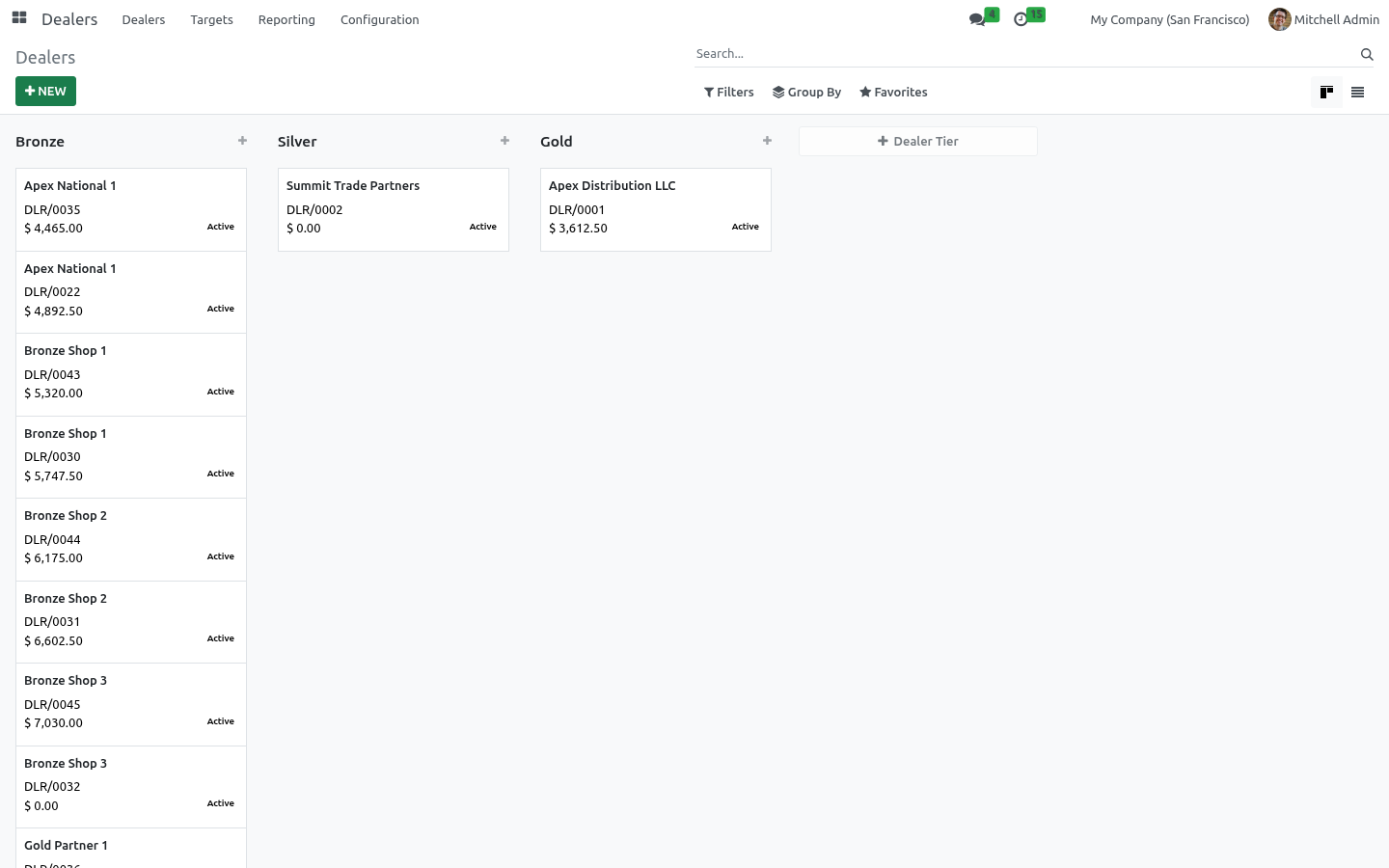
Task: Click amount $ 6,602.50
Action: (53, 641)
